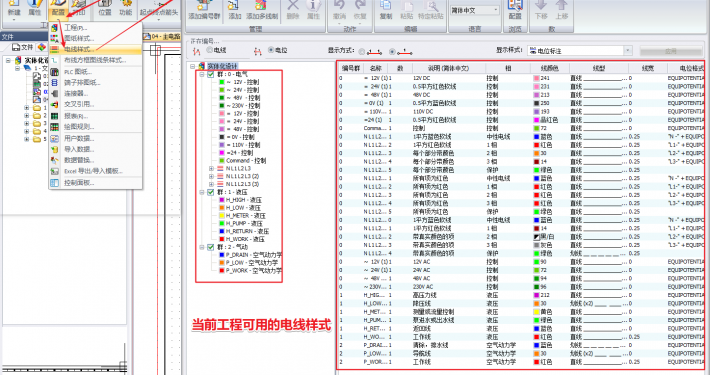Toggle the 群:0 - 电气 checkbox
This screenshot has width=710, height=375.
[x=211, y=74]
